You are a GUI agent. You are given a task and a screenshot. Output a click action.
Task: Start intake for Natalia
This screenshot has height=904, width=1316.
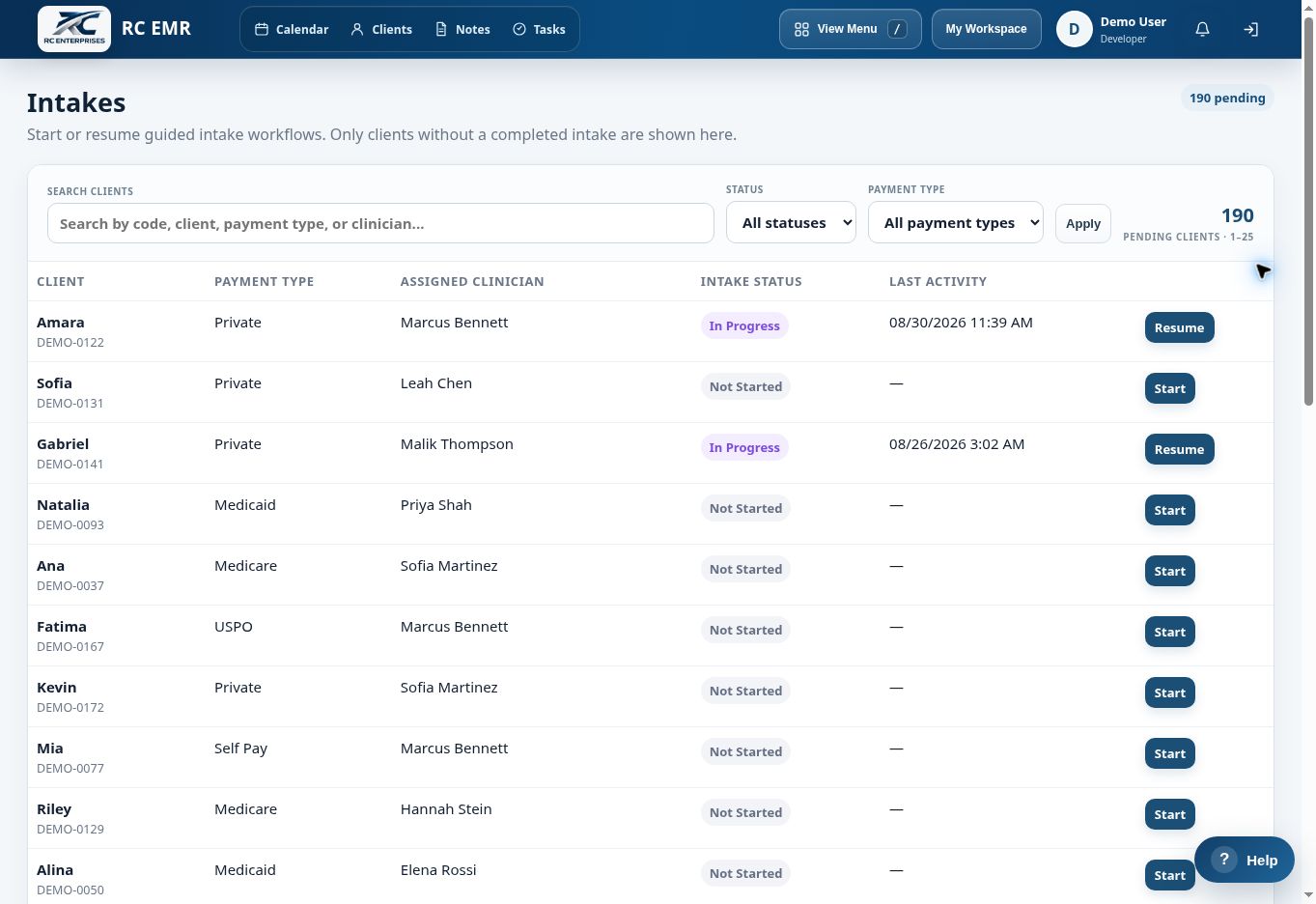click(x=1169, y=510)
